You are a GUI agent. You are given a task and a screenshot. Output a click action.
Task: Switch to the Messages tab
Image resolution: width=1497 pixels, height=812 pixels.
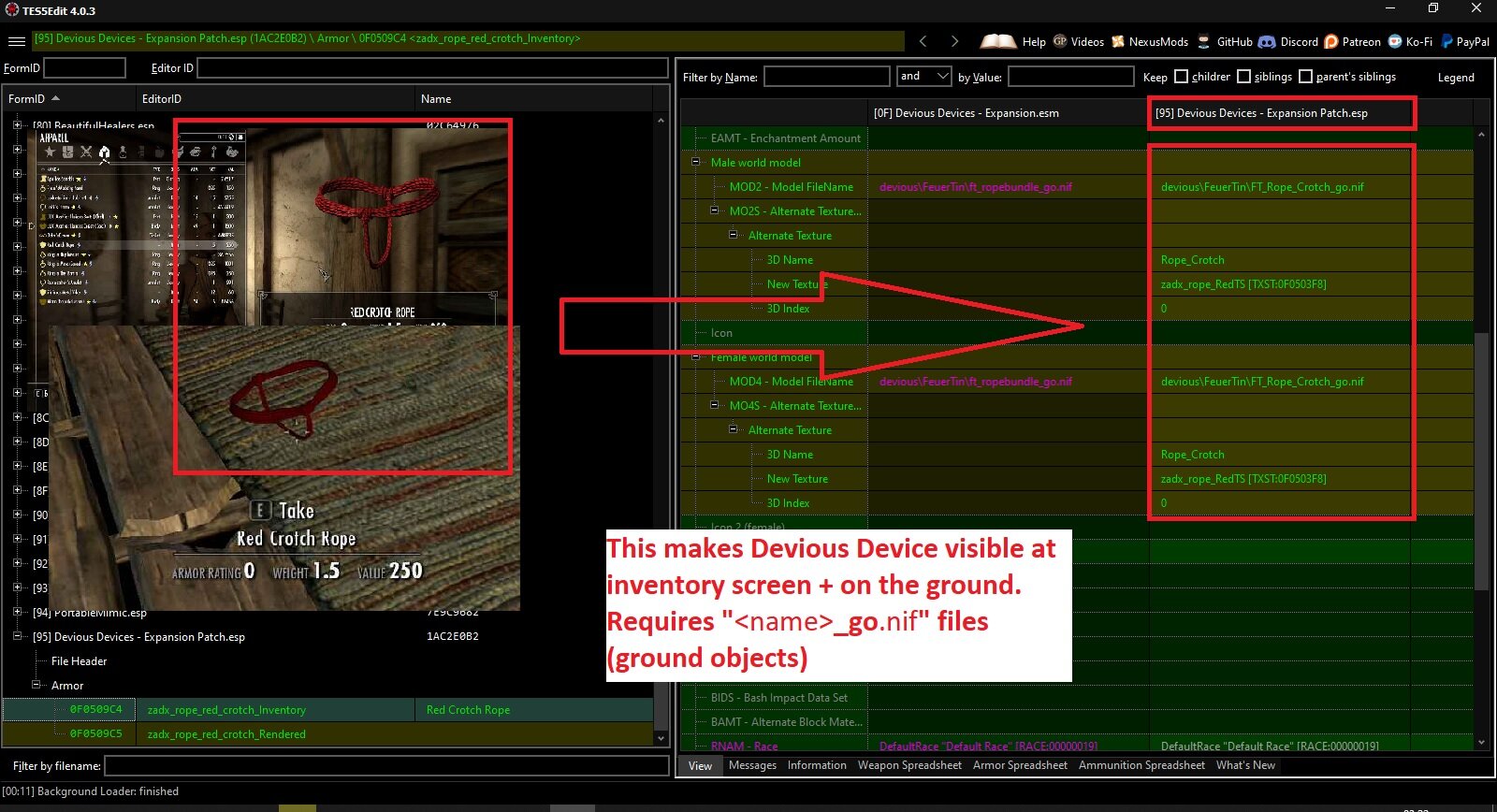pos(752,765)
